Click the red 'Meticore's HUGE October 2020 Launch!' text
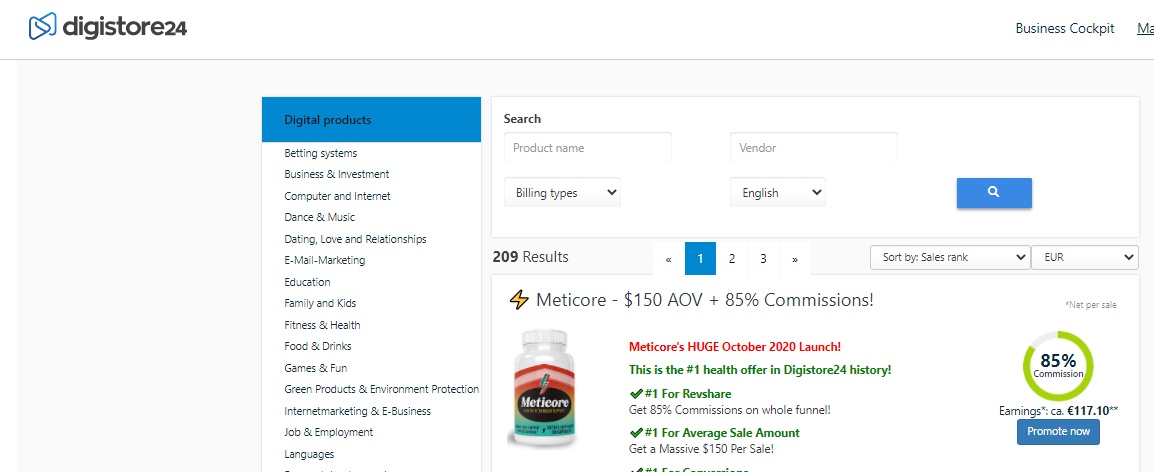 (x=734, y=346)
